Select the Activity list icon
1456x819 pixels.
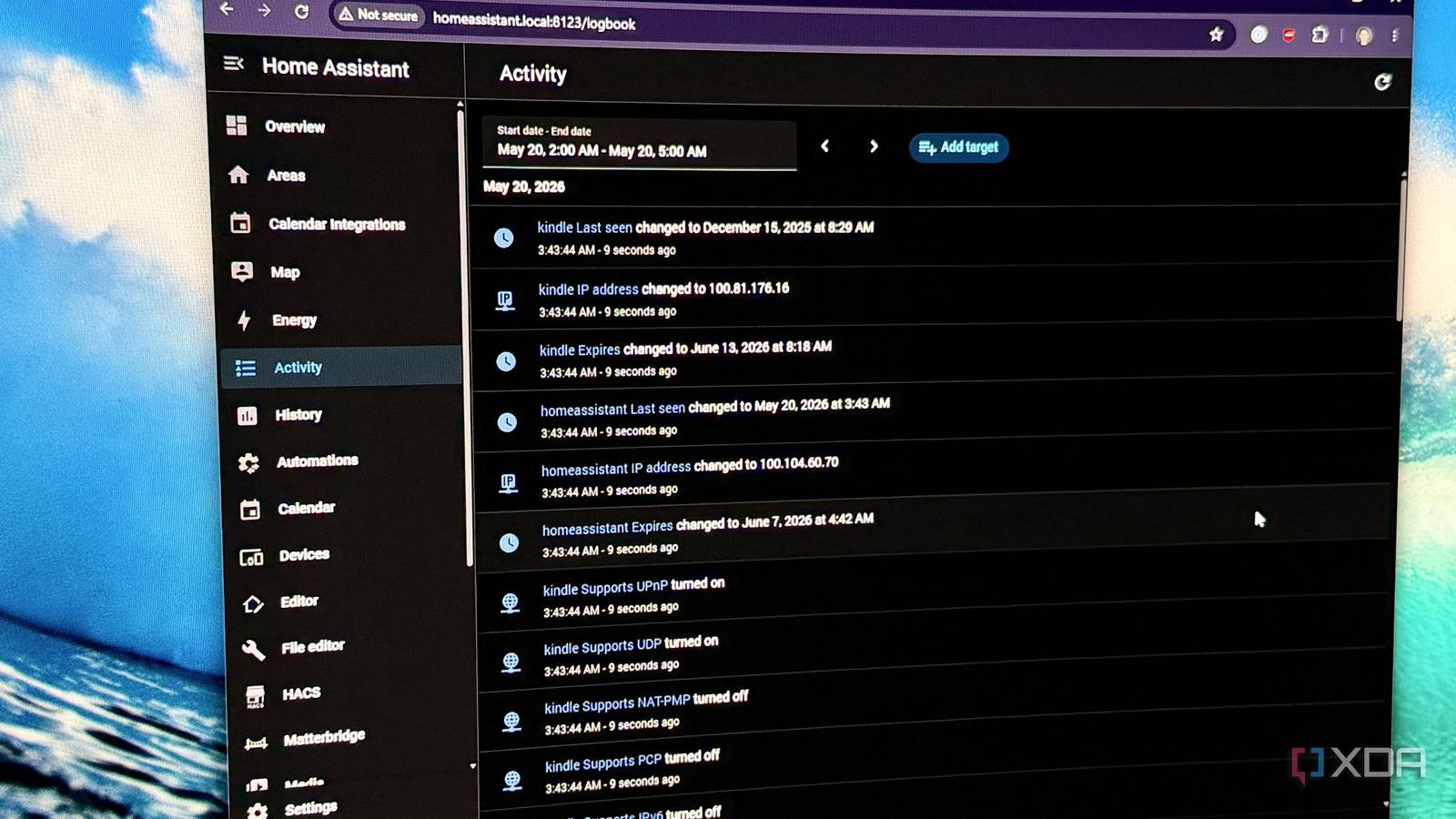[246, 368]
